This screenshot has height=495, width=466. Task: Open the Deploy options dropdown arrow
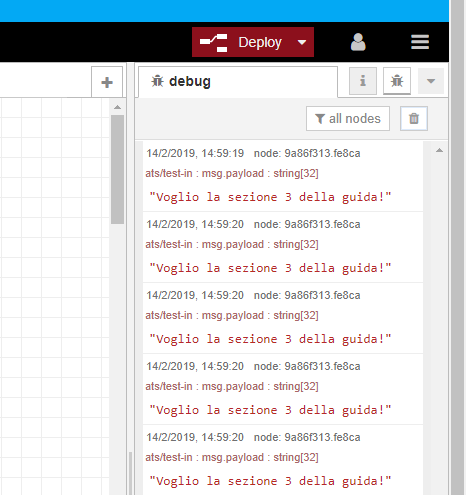coord(302,42)
